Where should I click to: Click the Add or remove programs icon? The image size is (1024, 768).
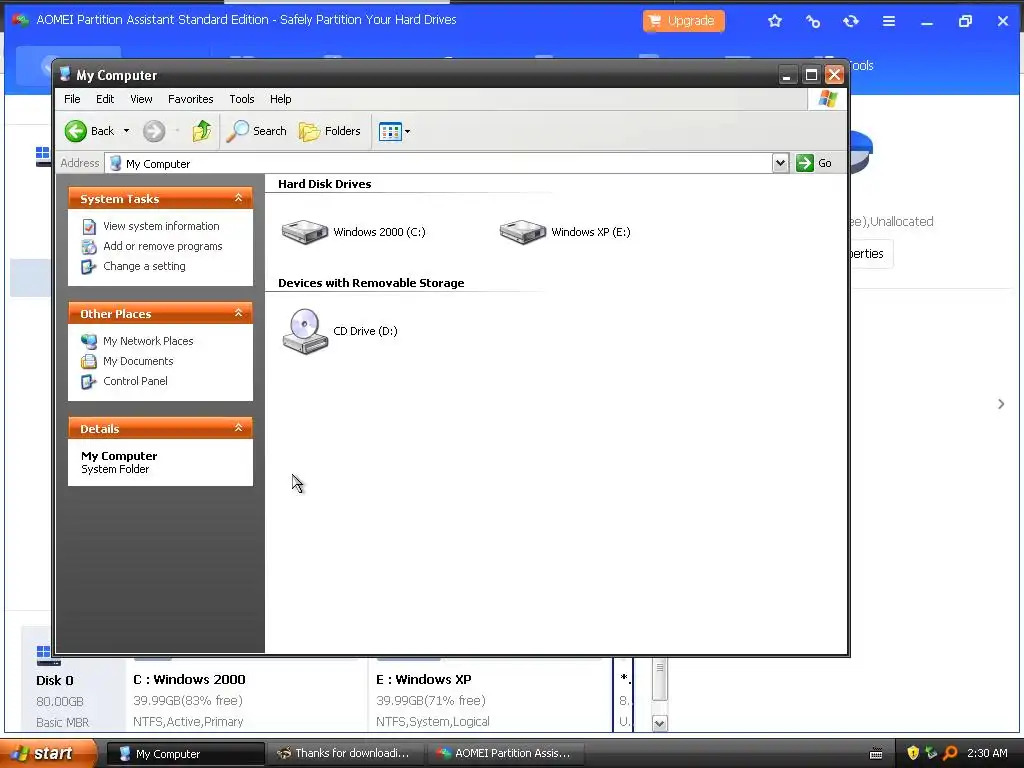coord(89,247)
